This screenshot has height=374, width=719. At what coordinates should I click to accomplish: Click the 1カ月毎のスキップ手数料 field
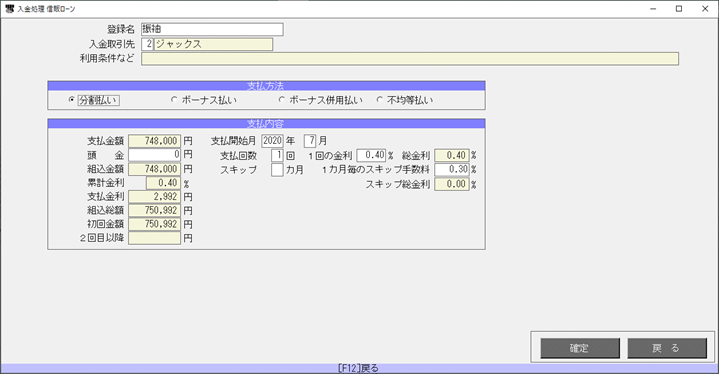pyautogui.click(x=452, y=170)
